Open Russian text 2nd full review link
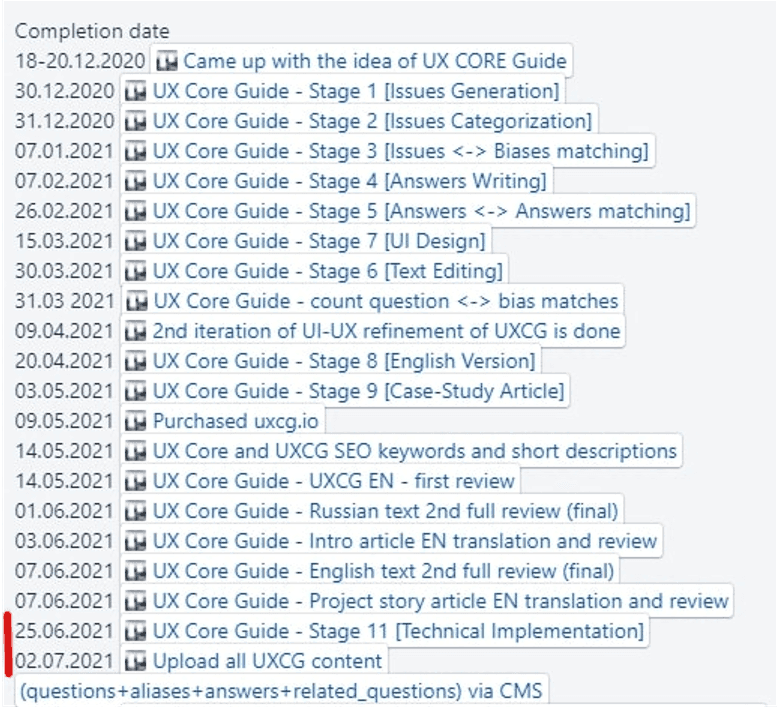This screenshot has height=708, width=777. 385,512
